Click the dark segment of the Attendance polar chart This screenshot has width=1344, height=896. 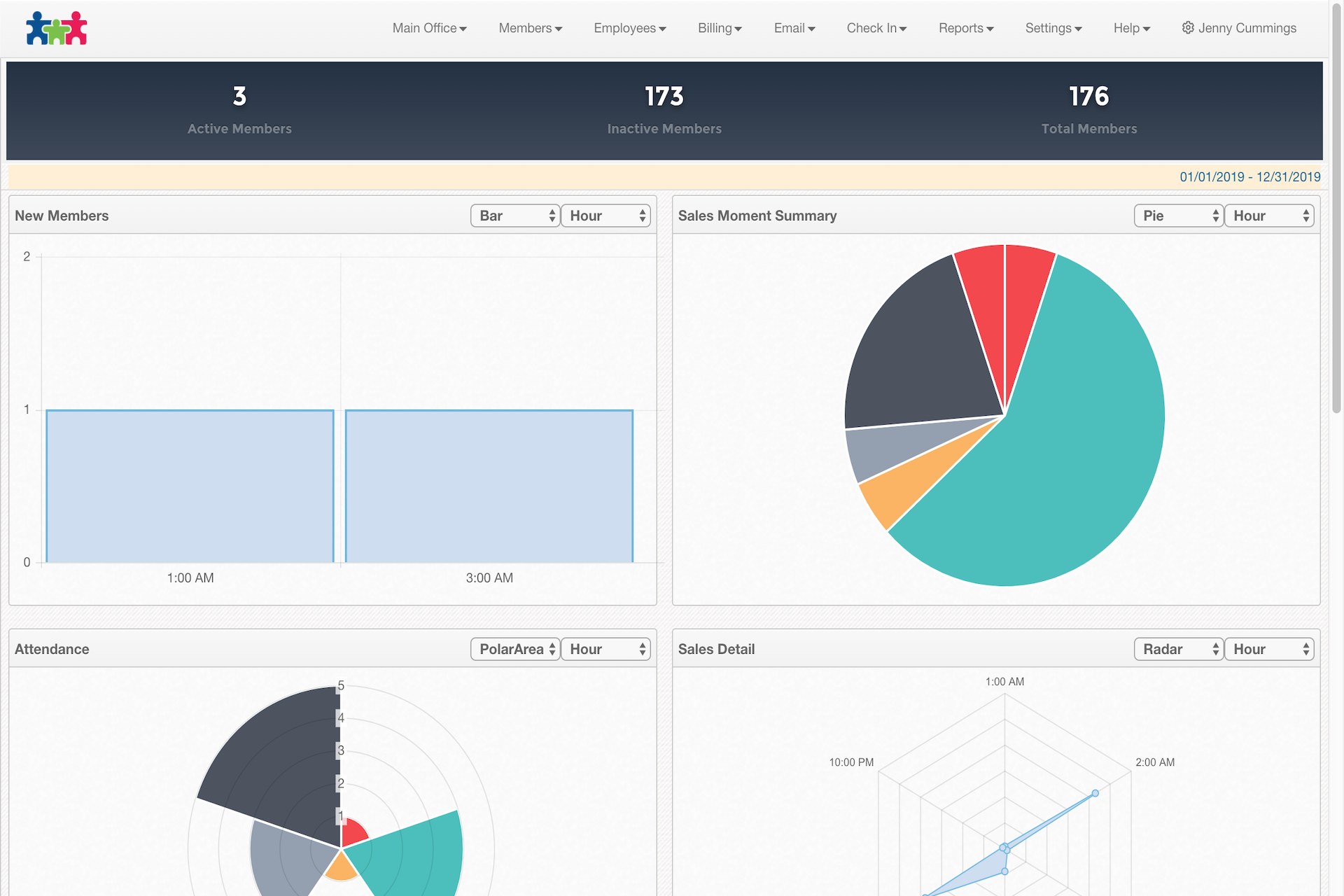[280, 763]
